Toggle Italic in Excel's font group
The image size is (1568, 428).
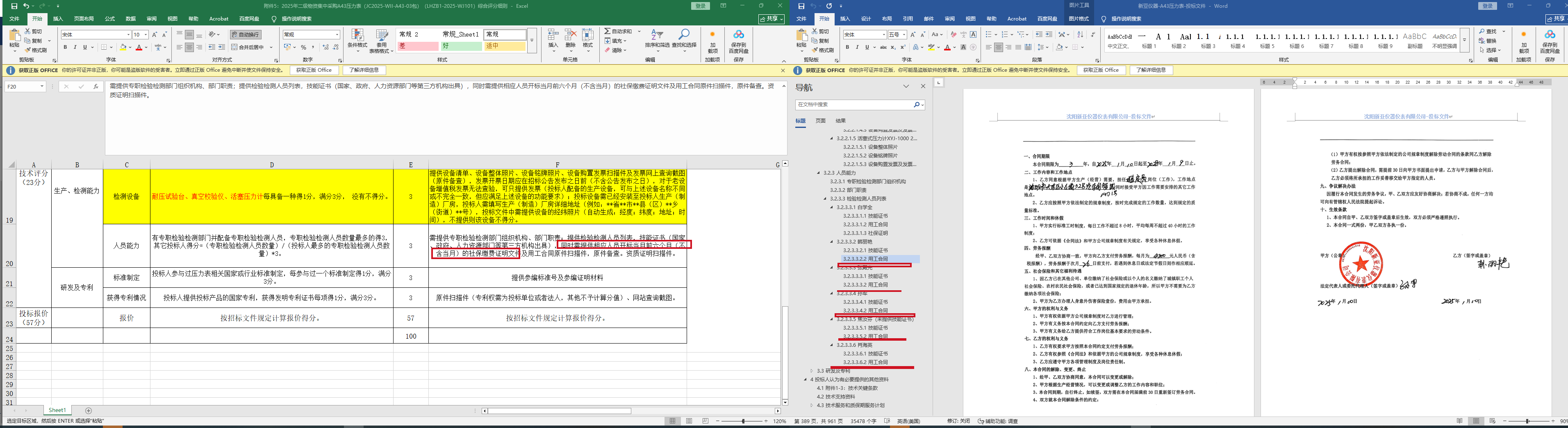(74, 47)
